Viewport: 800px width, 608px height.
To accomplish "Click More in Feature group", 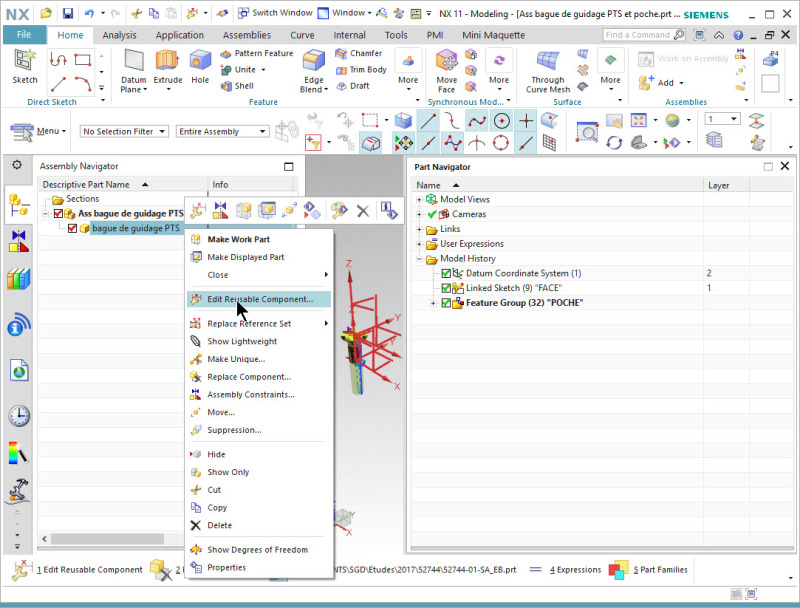I will (408, 71).
